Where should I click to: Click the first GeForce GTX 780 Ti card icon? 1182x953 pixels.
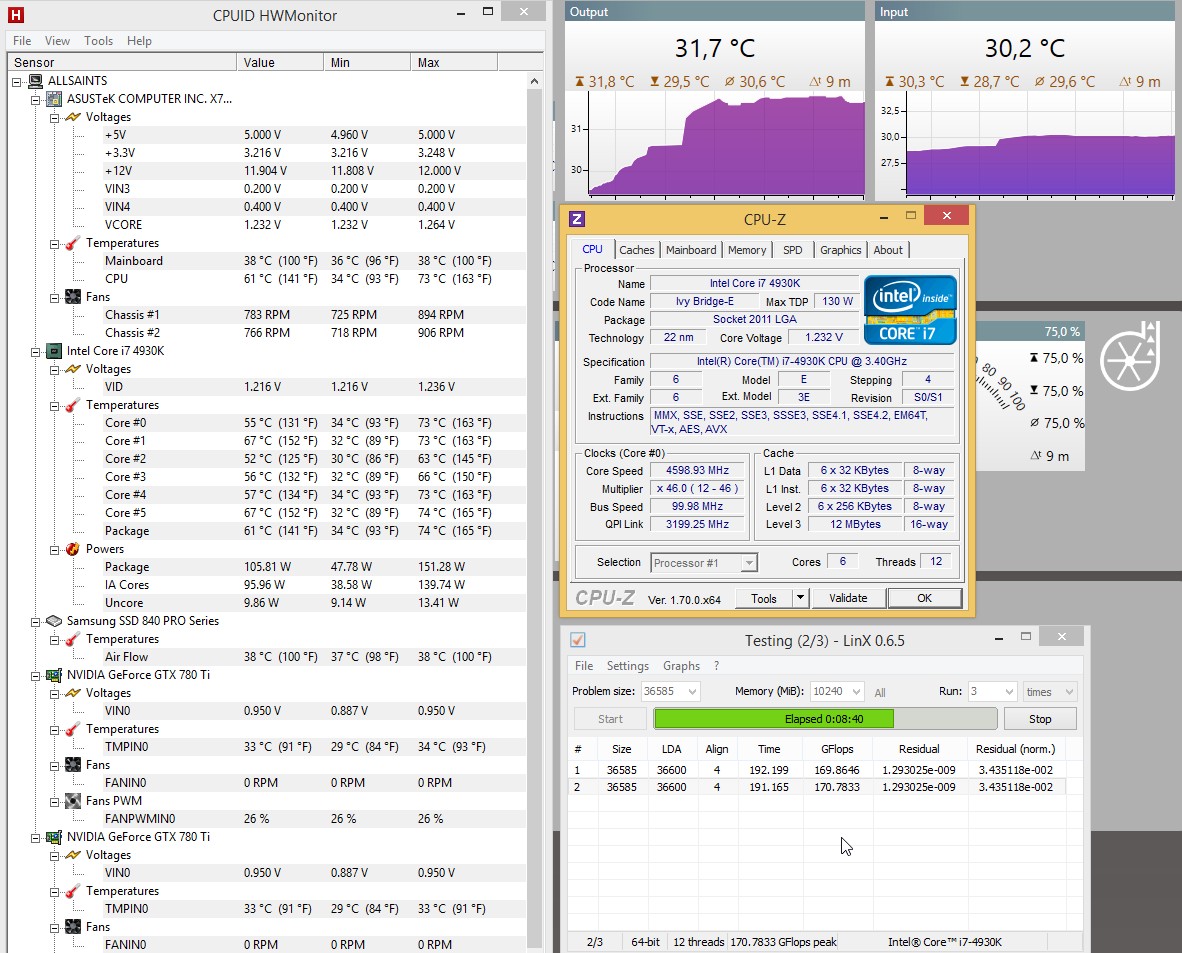point(54,675)
